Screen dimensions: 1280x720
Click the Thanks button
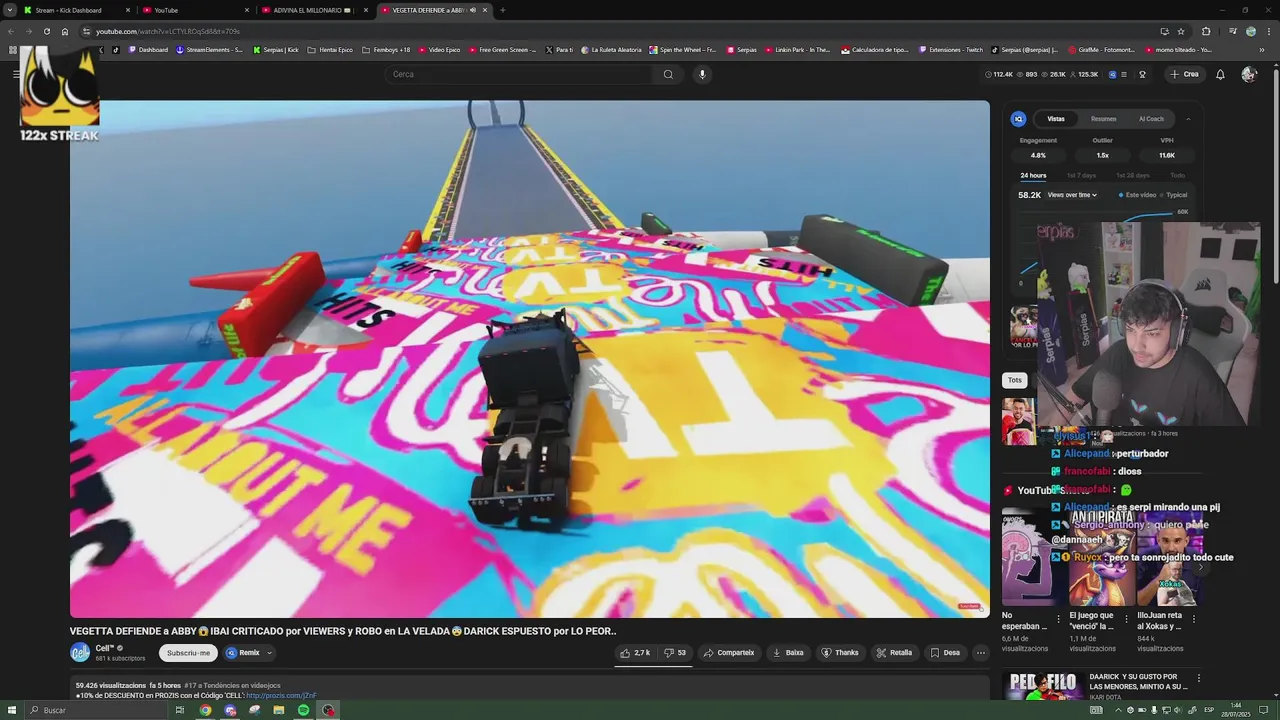coord(840,653)
